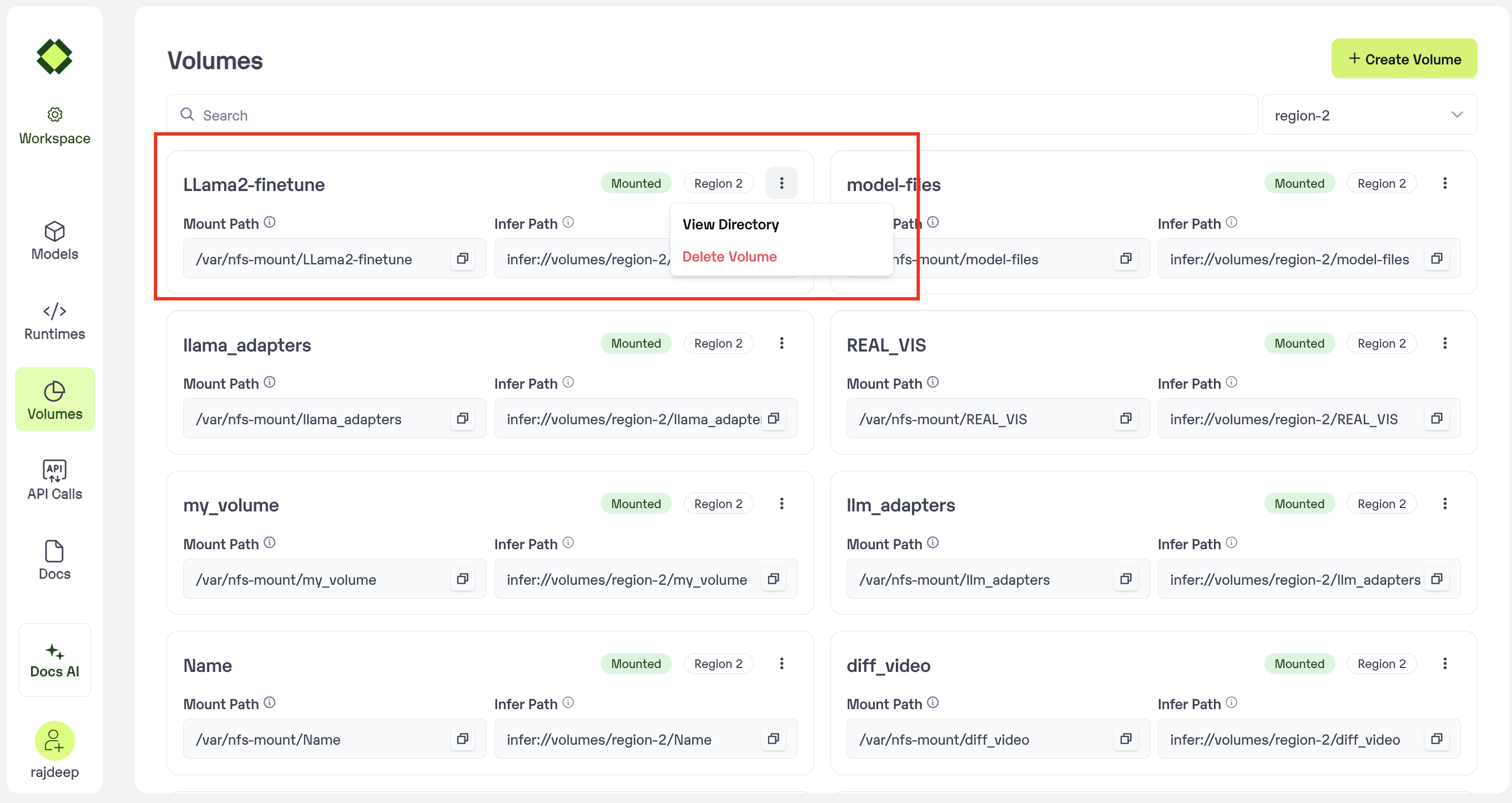Copy the my_volume infer path
This screenshot has width=1512, height=803.
tap(773, 579)
